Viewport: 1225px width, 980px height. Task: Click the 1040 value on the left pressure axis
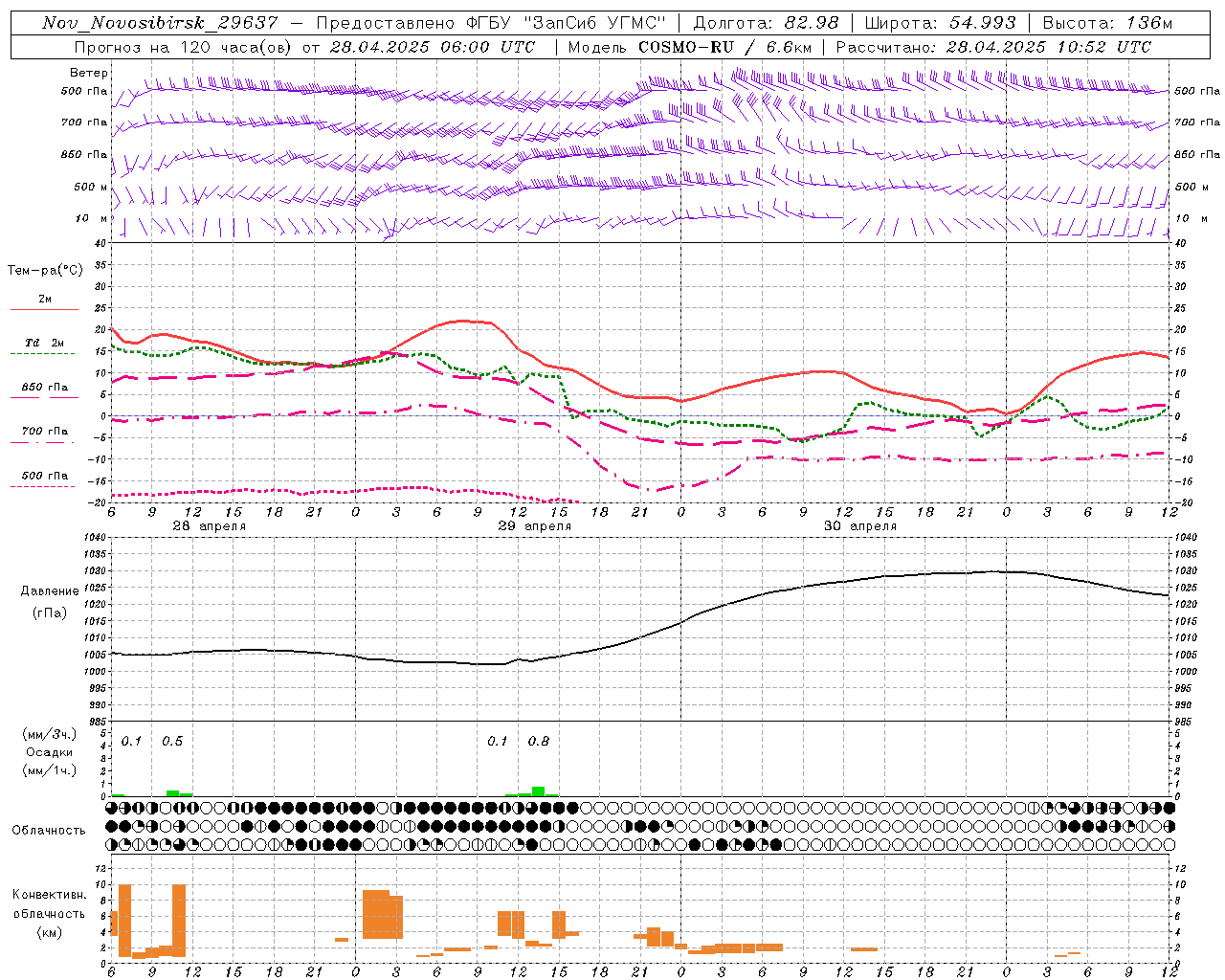tap(96, 537)
